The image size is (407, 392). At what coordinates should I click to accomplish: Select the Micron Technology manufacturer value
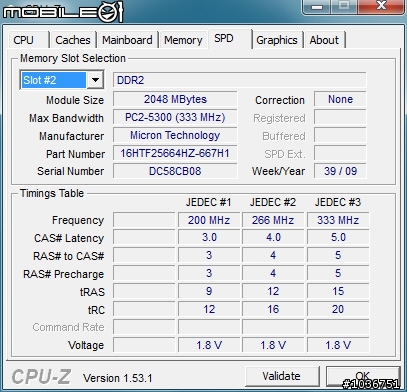[175, 135]
